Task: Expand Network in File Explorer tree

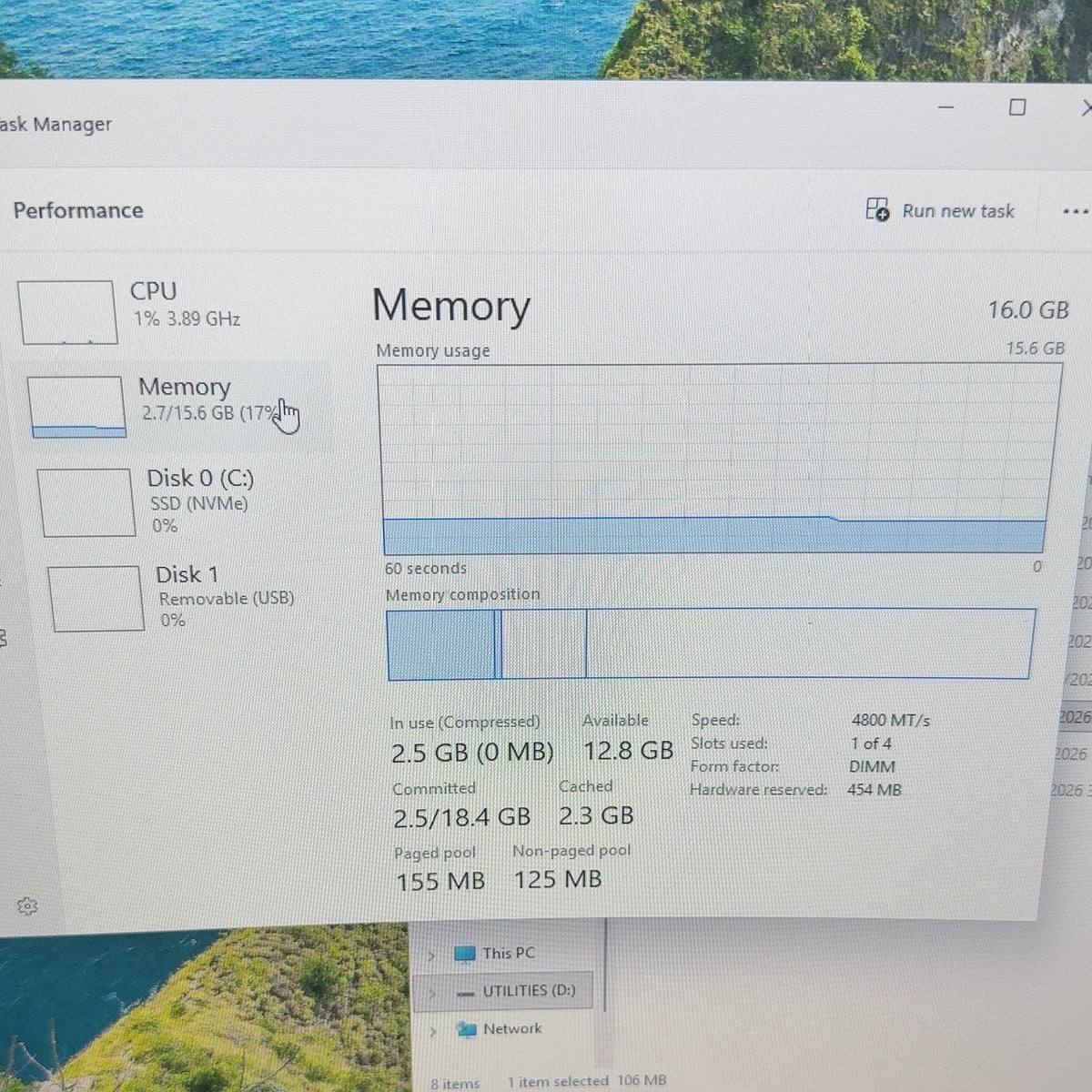Action: (x=433, y=1031)
